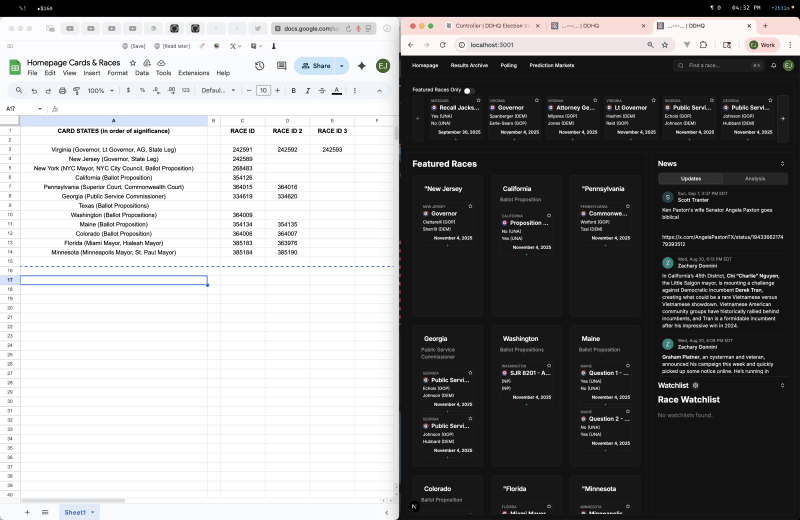Open version history in Google Sheets
The width and height of the screenshot is (800, 520).
pyautogui.click(x=260, y=66)
